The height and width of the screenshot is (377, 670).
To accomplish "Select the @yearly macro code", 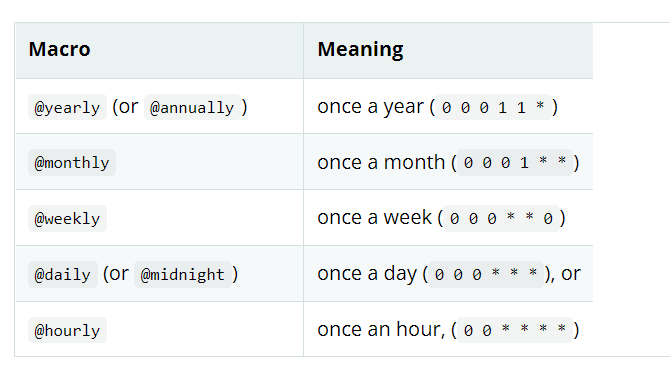I will [67, 107].
